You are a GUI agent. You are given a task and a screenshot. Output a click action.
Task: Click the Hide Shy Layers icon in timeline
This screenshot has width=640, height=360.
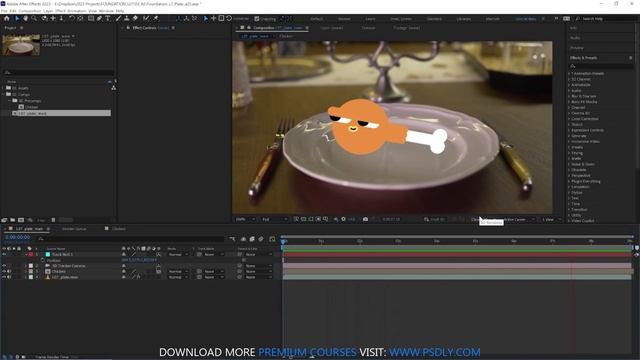(x=243, y=239)
